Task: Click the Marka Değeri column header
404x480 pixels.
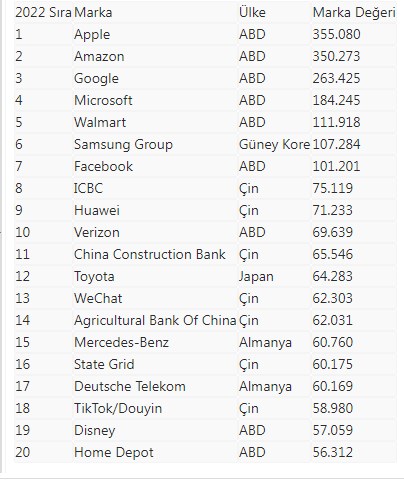Action: click(354, 13)
